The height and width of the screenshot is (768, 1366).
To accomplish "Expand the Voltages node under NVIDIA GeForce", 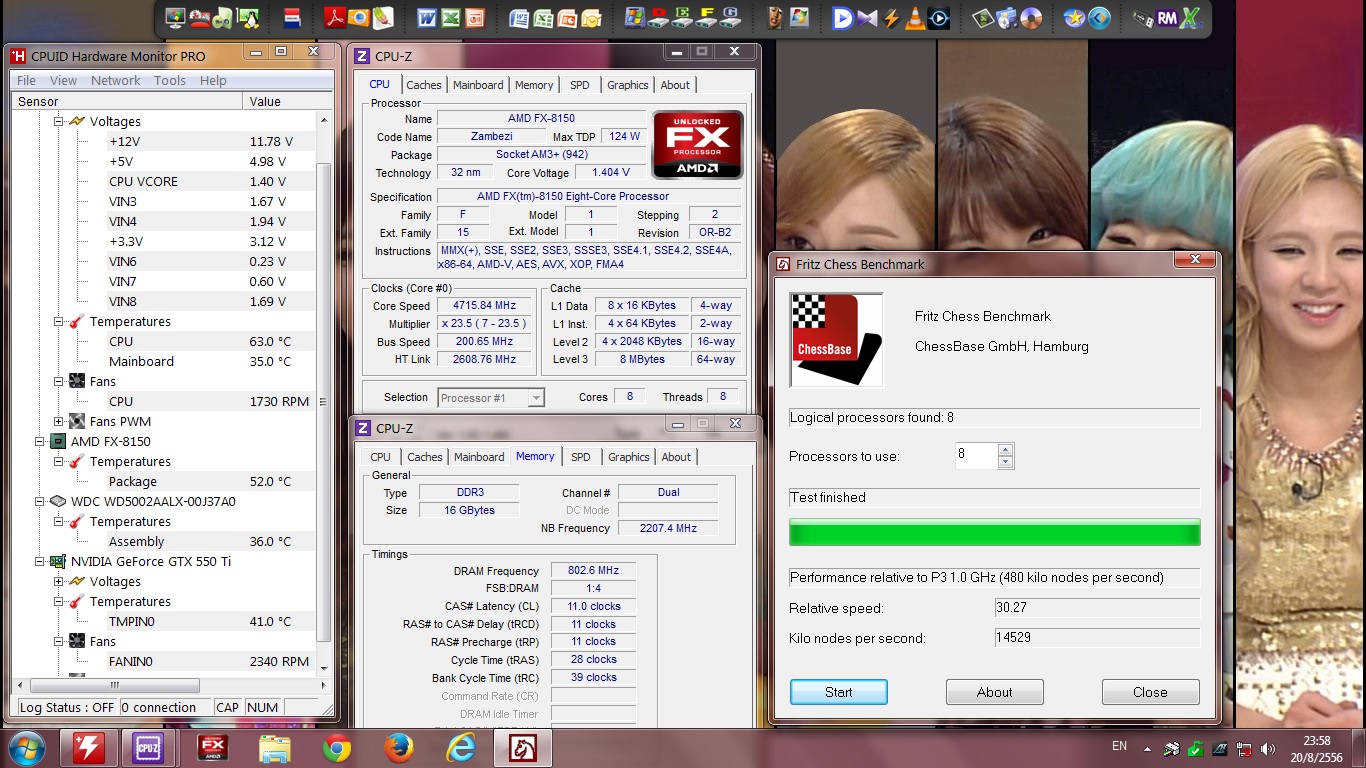I will point(59,581).
